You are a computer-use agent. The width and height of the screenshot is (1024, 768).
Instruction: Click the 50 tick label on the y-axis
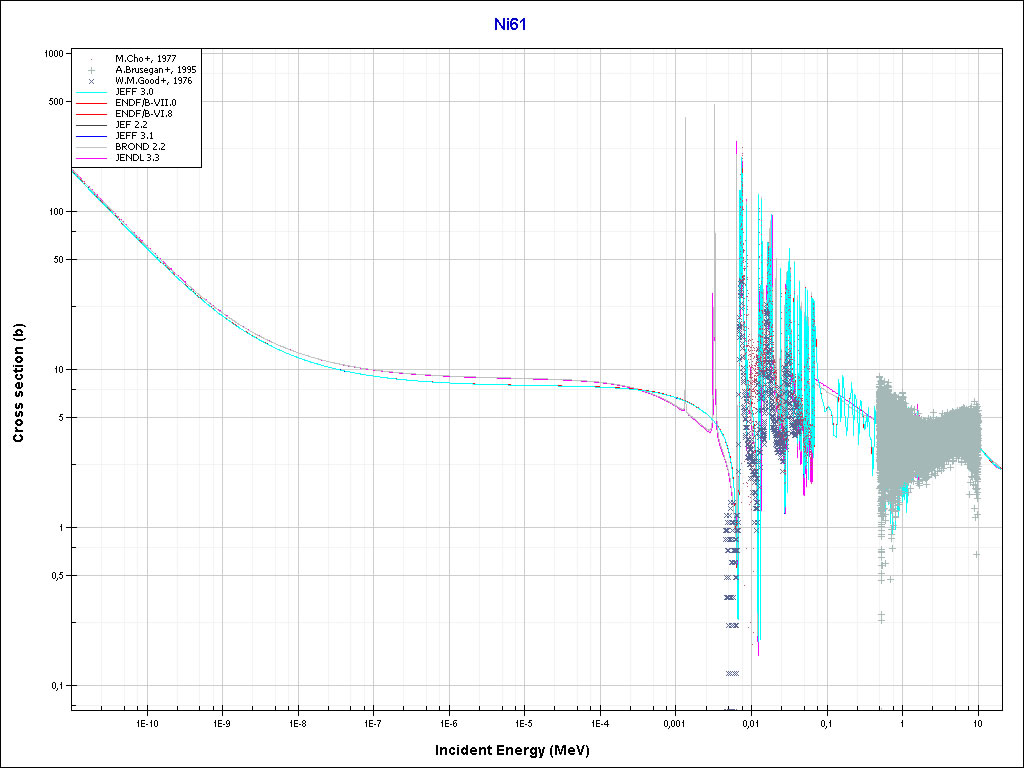[60, 260]
